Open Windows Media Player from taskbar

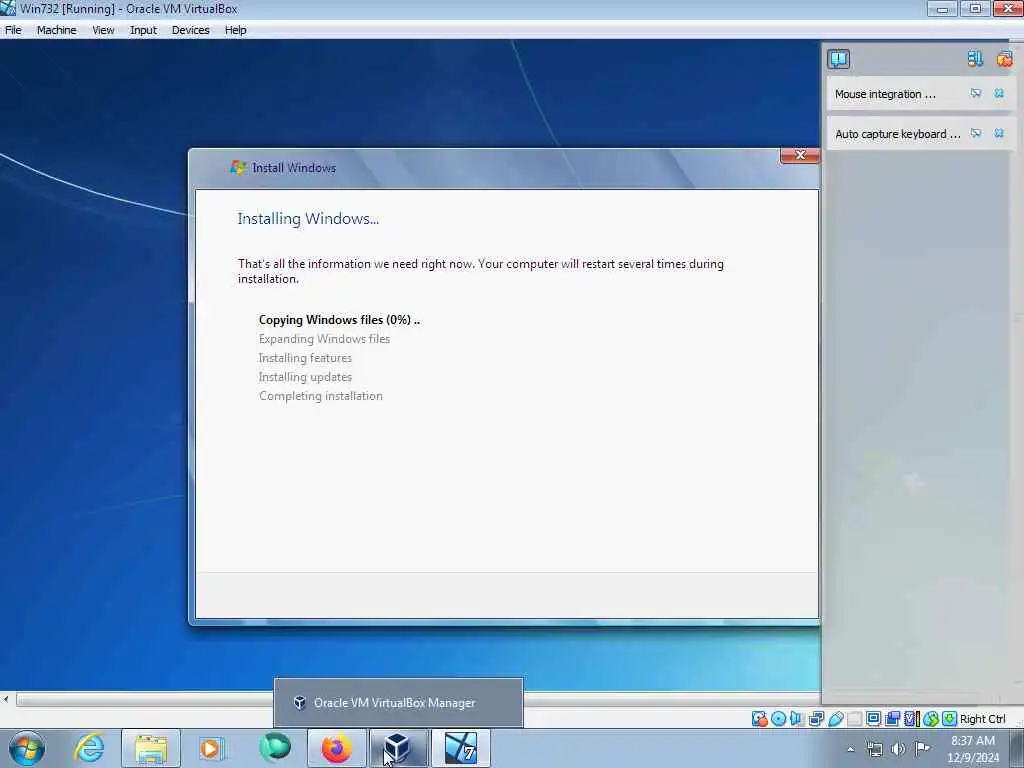point(212,748)
